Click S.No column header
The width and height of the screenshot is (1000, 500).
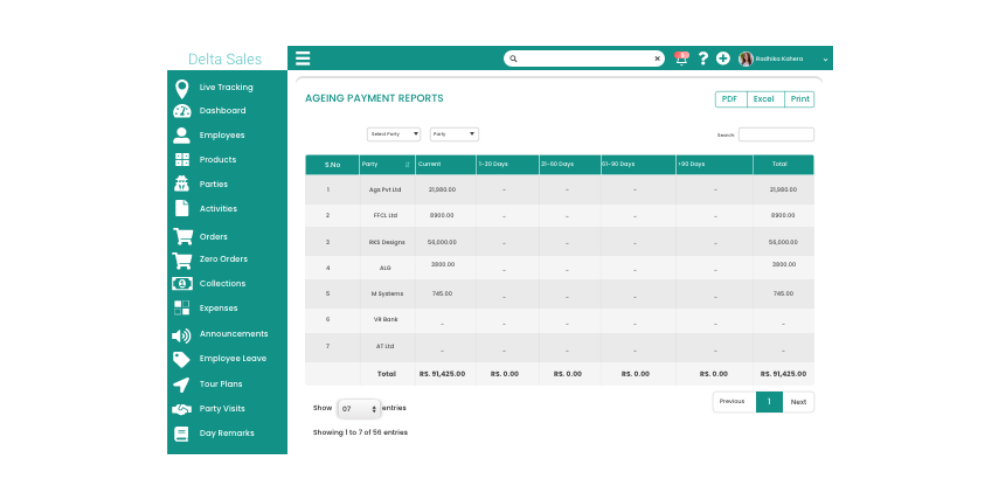point(332,165)
